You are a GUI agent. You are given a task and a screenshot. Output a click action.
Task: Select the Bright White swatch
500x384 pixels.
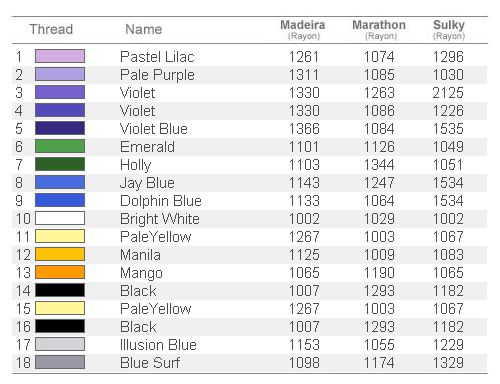point(60,218)
